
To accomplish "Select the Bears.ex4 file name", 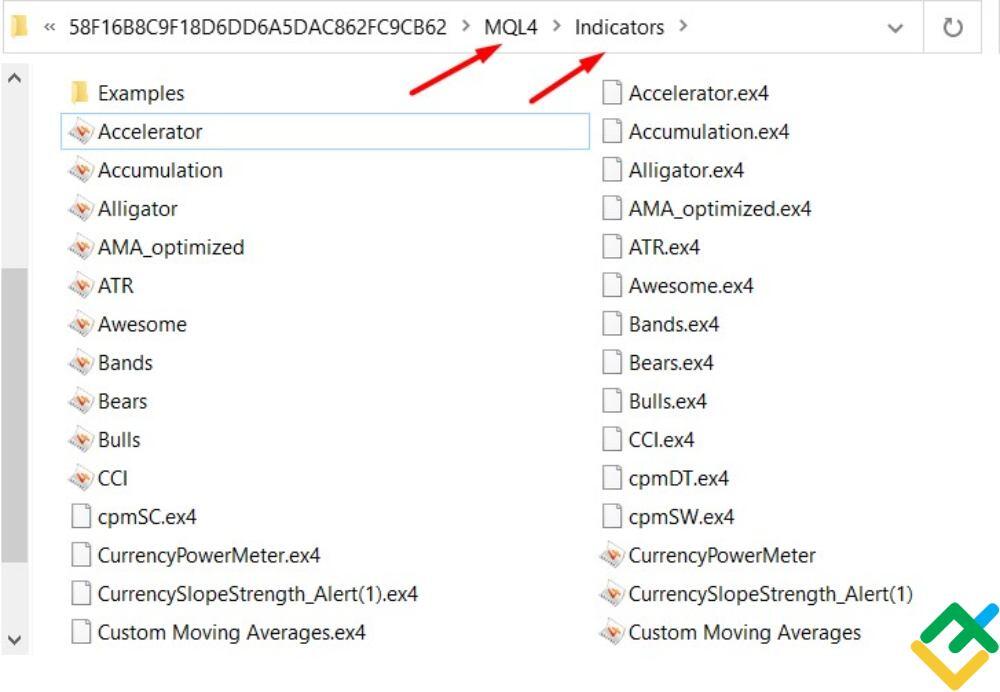I will tap(671, 363).
